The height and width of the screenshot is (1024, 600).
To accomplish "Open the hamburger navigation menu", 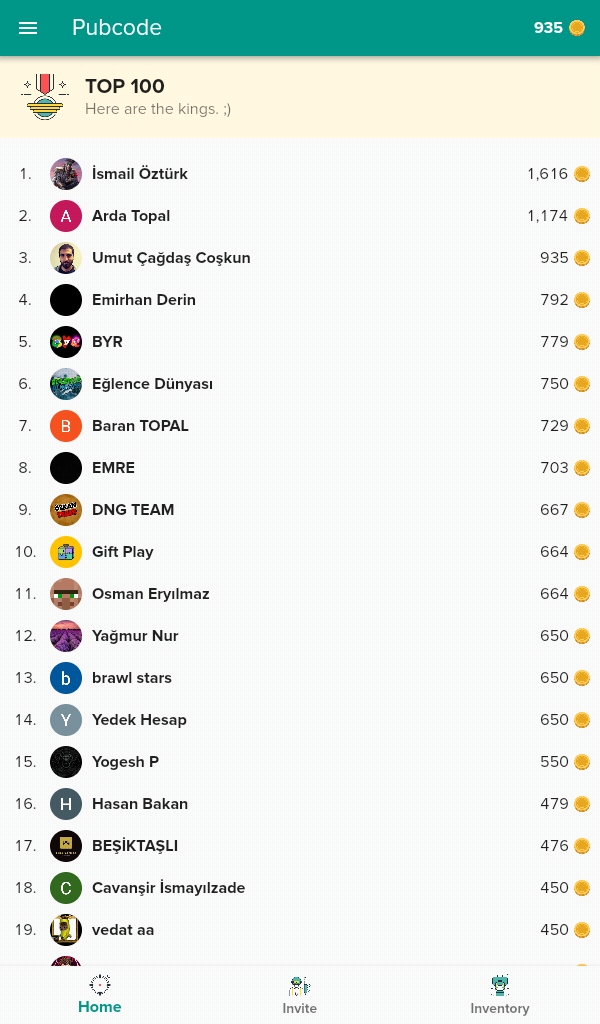I will click(x=28, y=28).
